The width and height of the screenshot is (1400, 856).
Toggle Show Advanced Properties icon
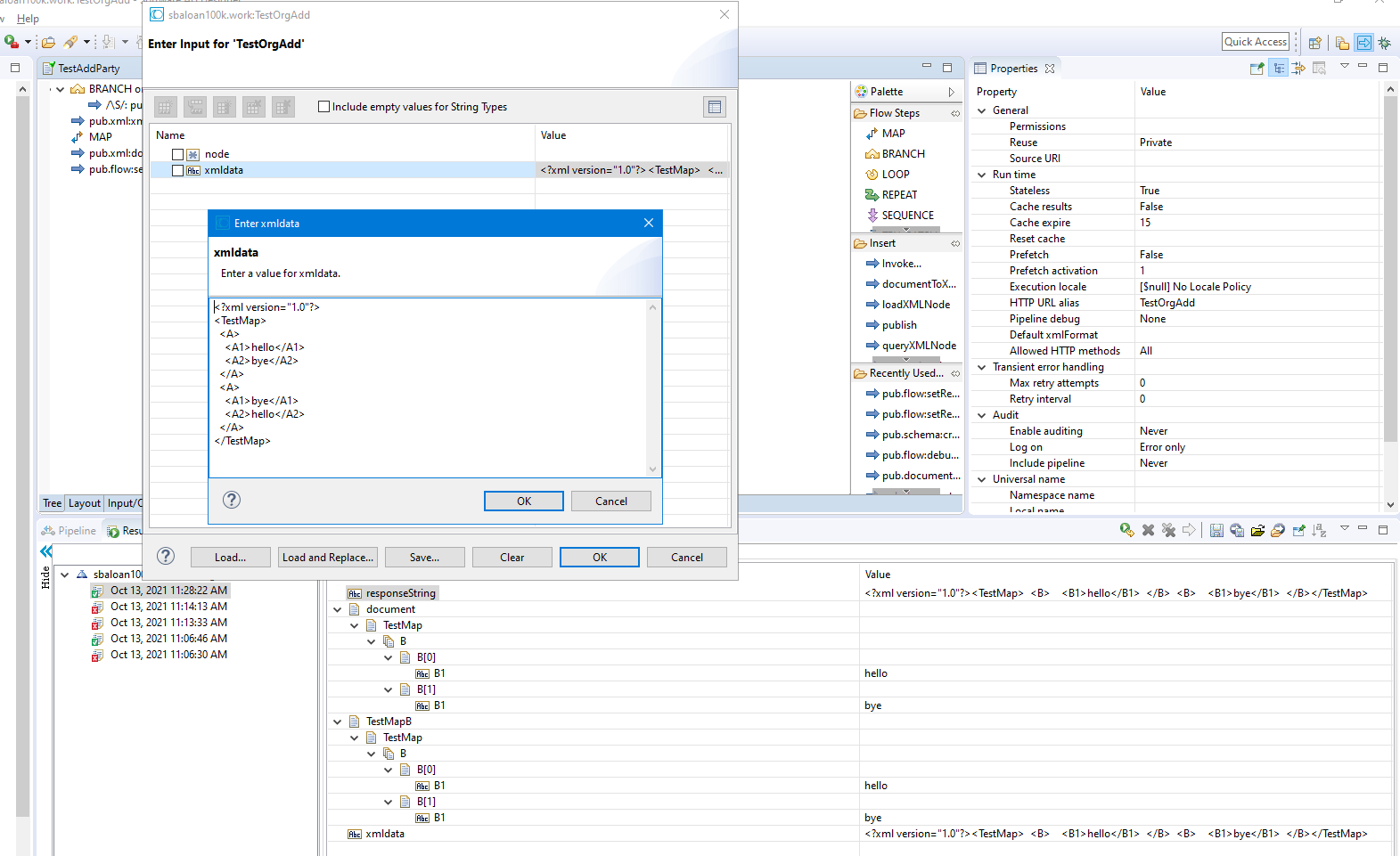[x=1298, y=68]
